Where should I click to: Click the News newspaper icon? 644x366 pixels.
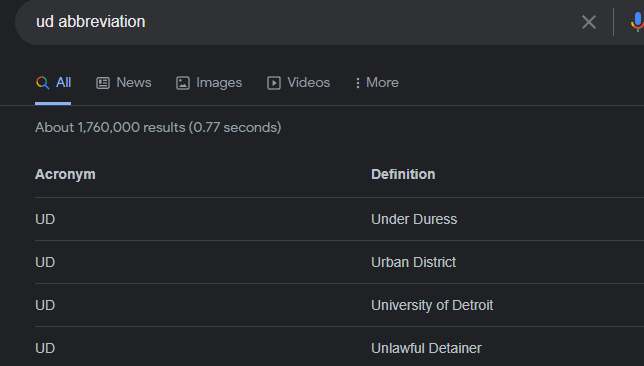click(x=103, y=83)
